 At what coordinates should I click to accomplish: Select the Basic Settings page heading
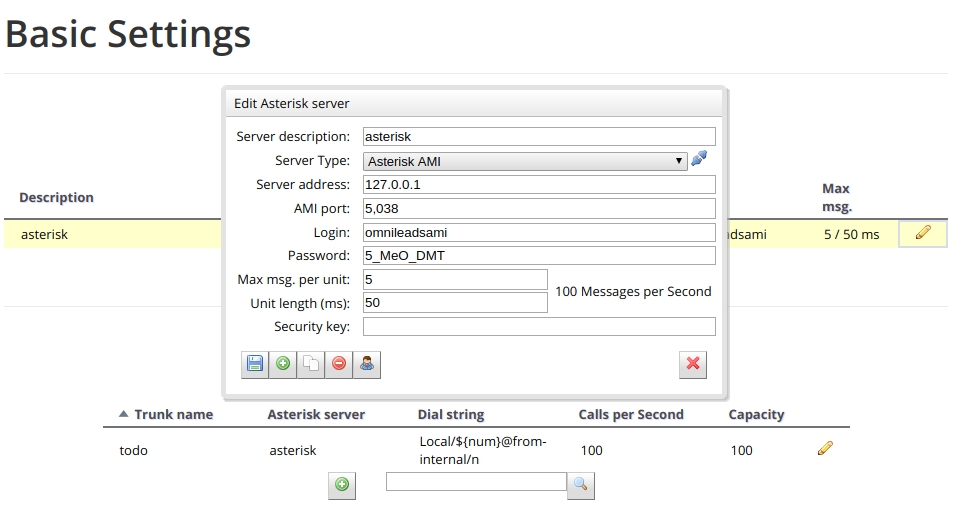pyautogui.click(x=128, y=34)
